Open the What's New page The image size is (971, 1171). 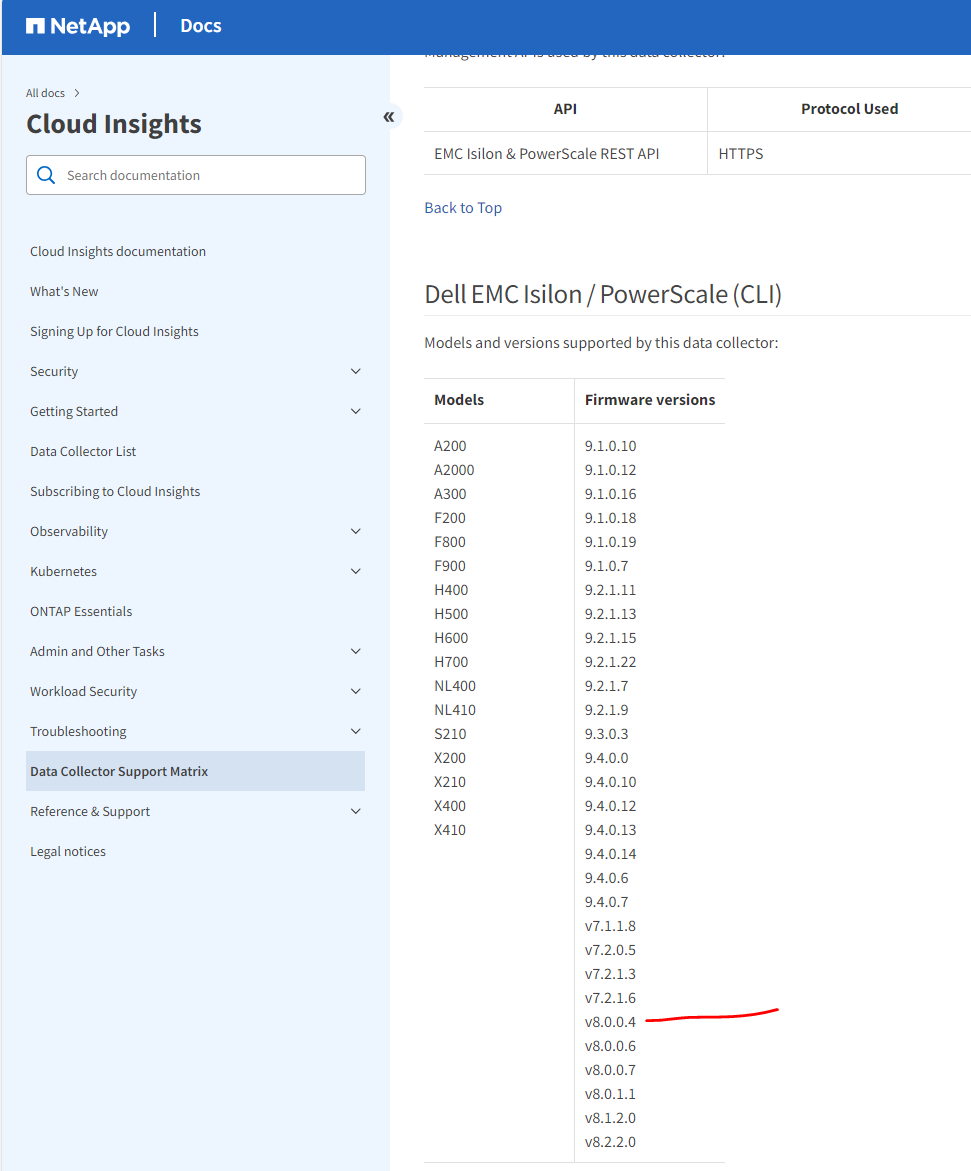coord(64,291)
